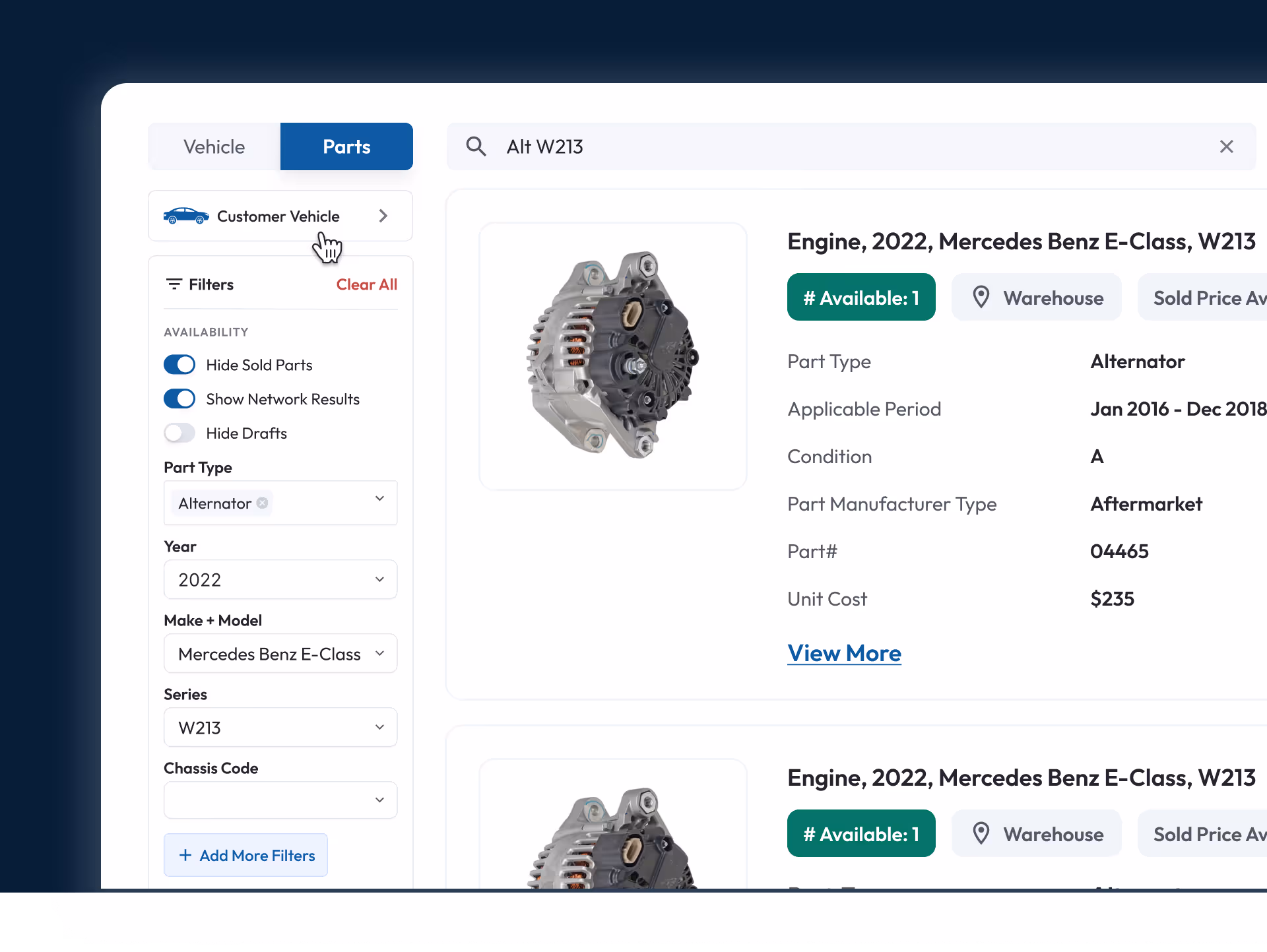The width and height of the screenshot is (1267, 952).
Task: Click # Available: 1 badge in second result card
Action: [861, 833]
